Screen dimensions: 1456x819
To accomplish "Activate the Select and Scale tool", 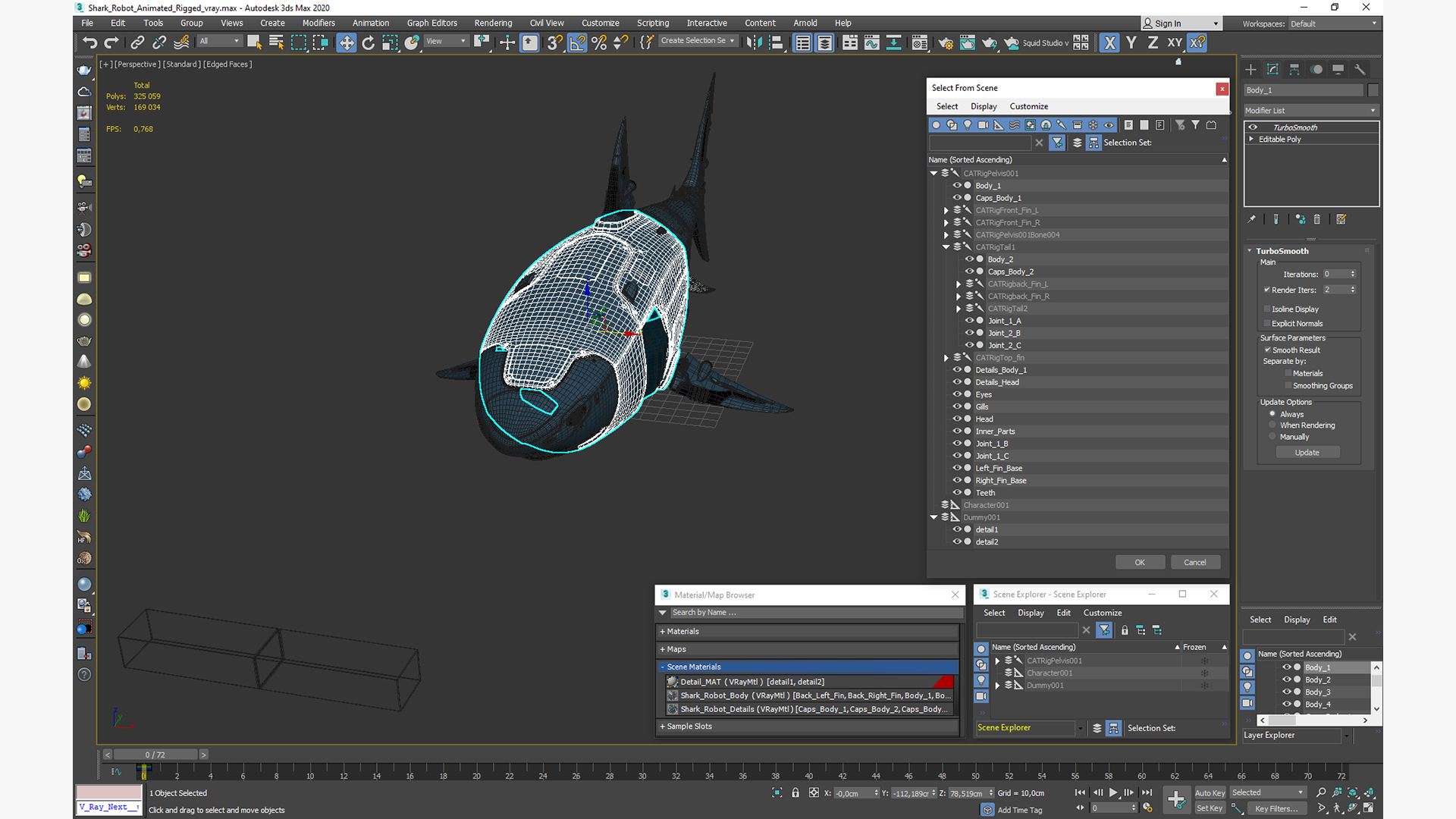I will (x=390, y=42).
